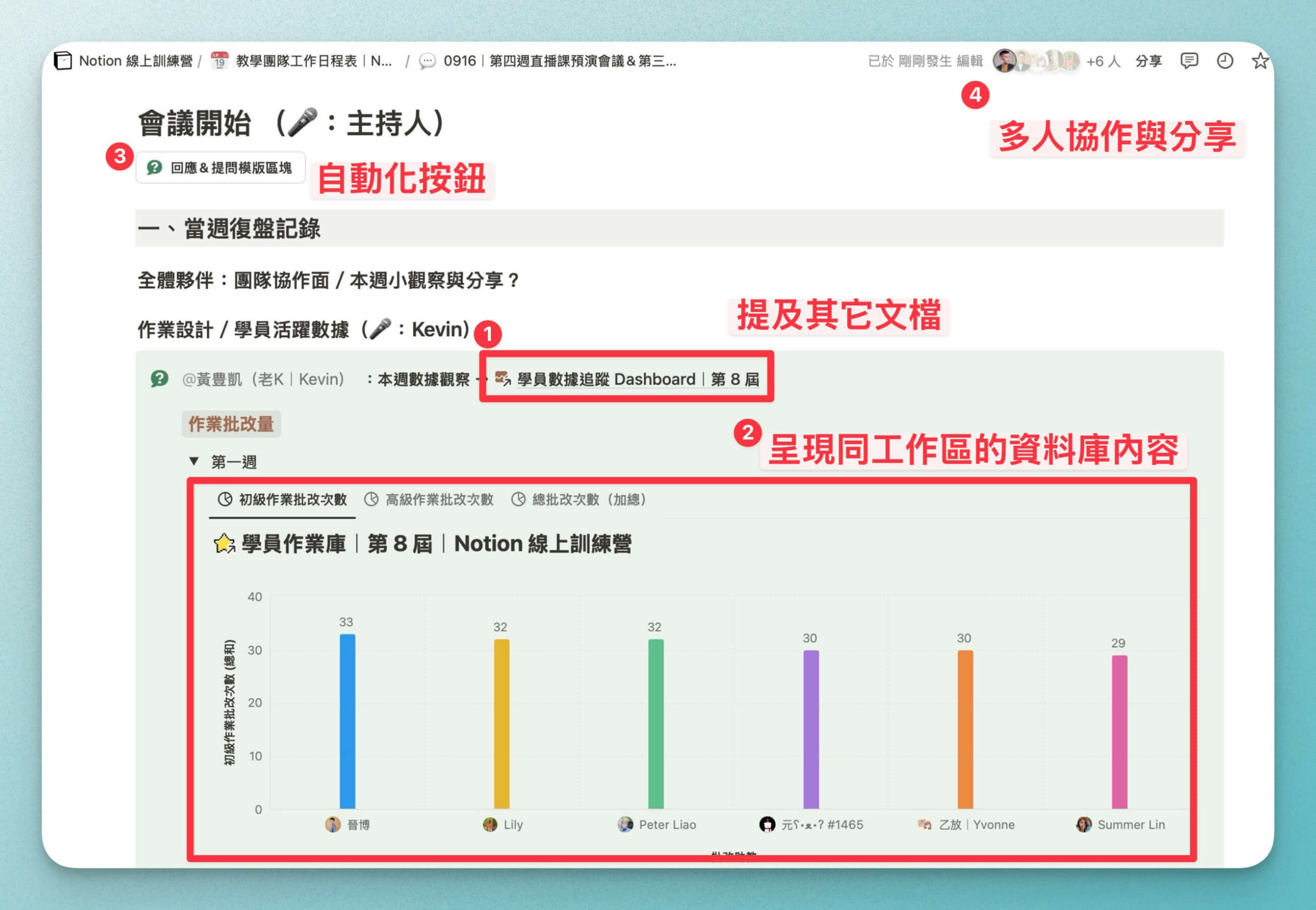The height and width of the screenshot is (910, 1316).
Task: Click the 晉博 axis label
Action: [358, 825]
